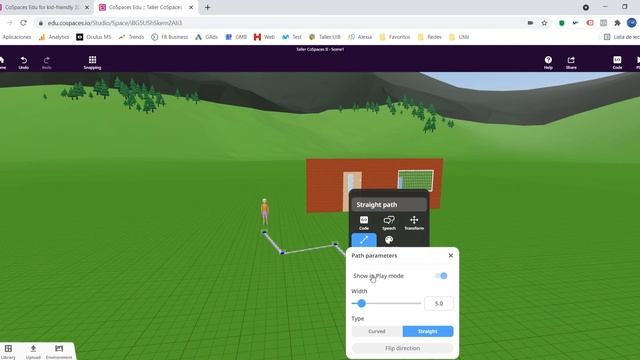This screenshot has height=360, width=640.
Task: Select the Taller CoSpaces browser tab
Action: (145, 7)
